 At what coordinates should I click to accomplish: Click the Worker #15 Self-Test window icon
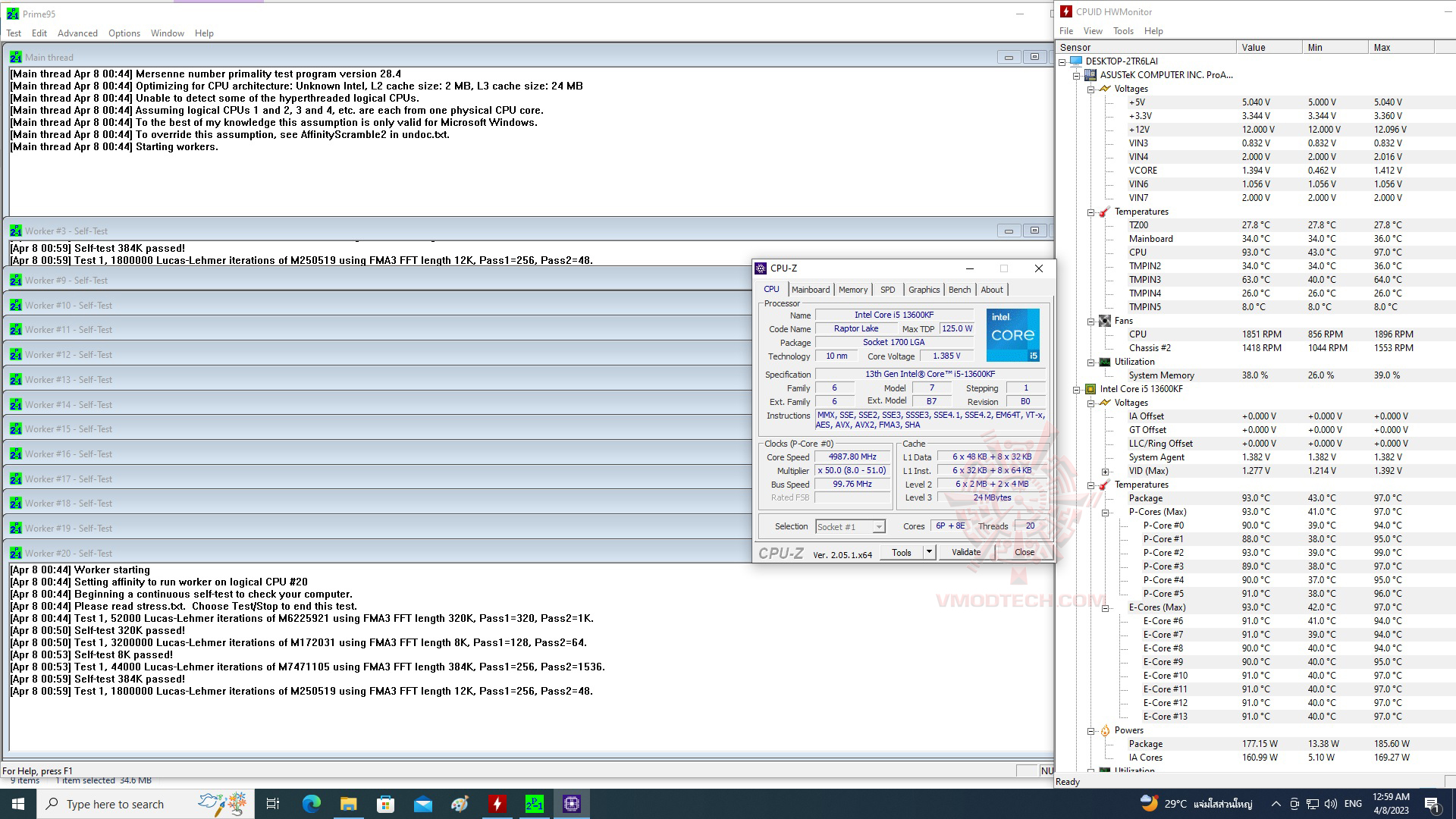pyautogui.click(x=16, y=429)
